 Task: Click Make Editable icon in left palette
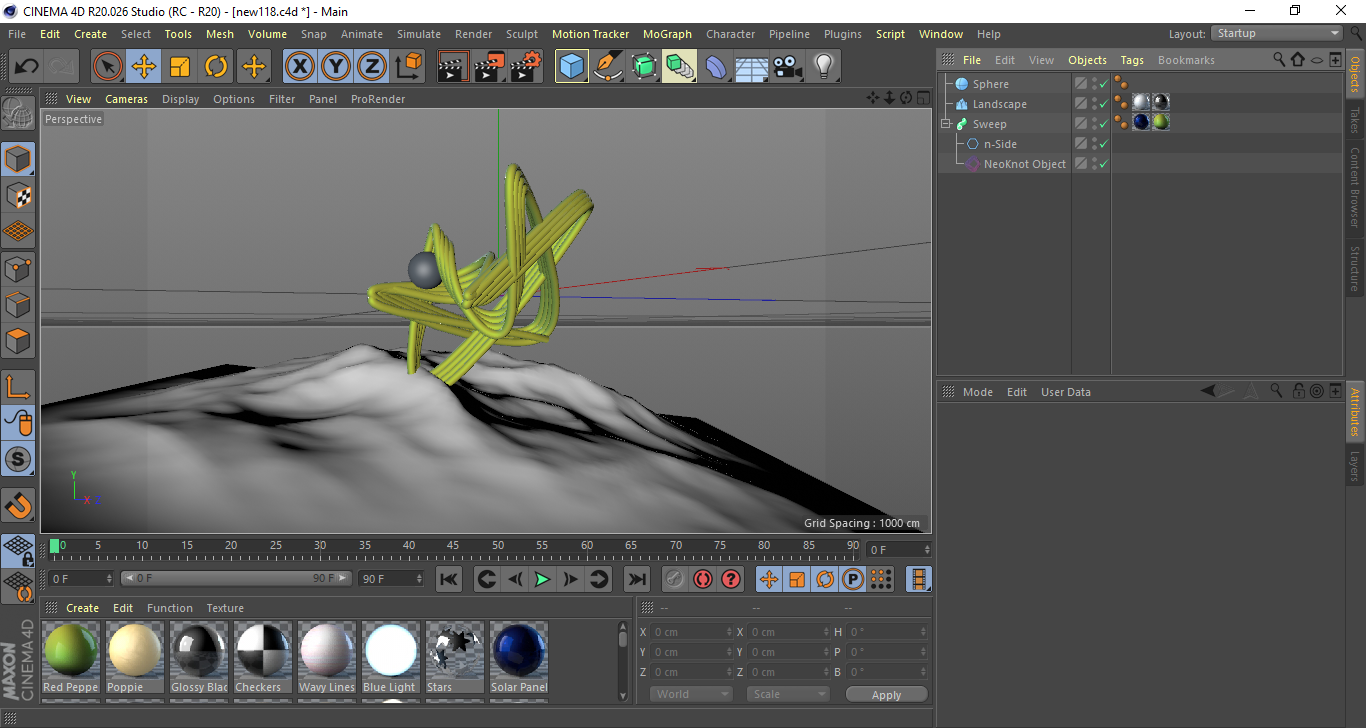(x=18, y=113)
